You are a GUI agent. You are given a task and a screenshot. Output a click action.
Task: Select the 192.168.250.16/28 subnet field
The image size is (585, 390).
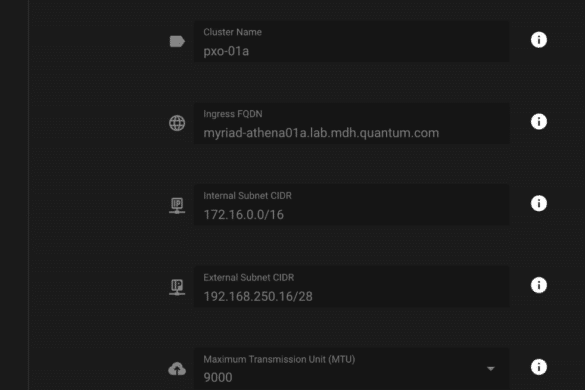(x=351, y=287)
